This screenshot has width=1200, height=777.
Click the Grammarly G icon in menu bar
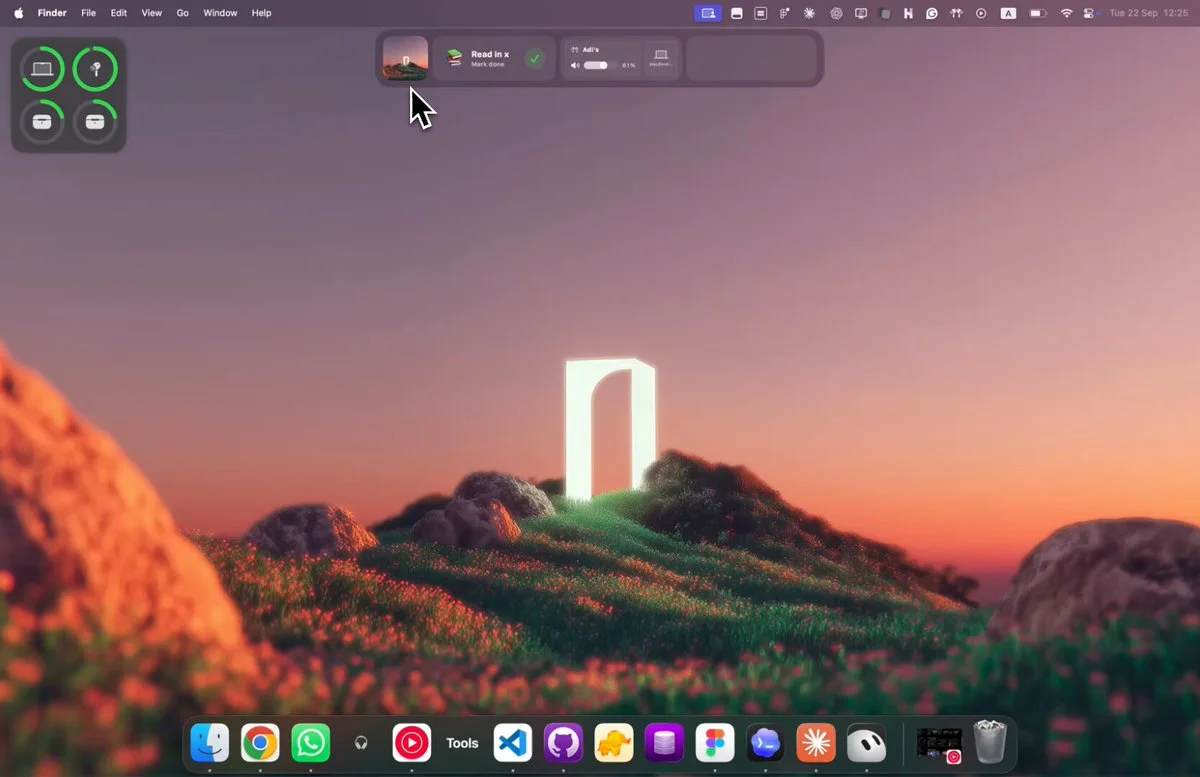coord(932,13)
